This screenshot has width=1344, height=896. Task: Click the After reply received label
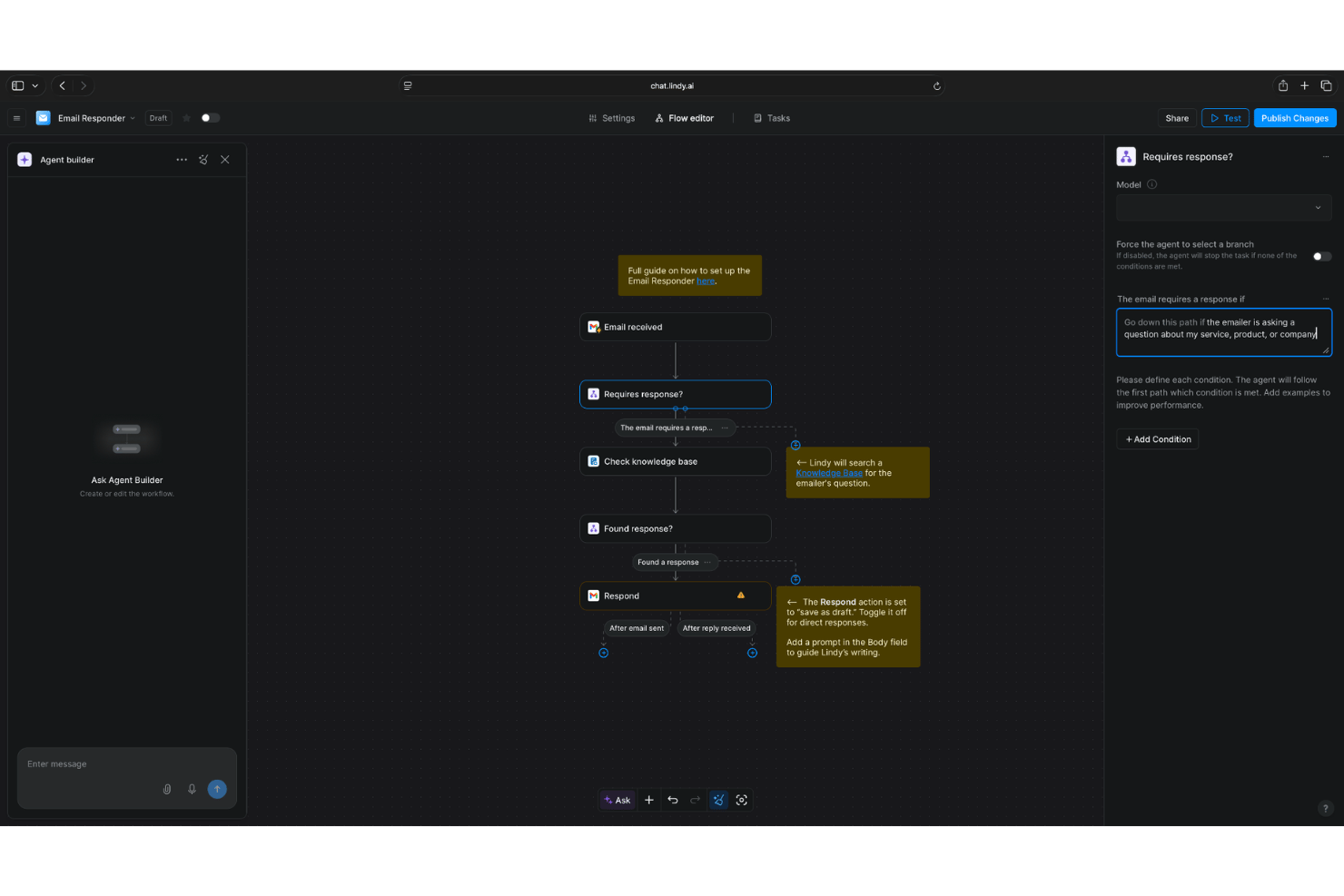(716, 628)
